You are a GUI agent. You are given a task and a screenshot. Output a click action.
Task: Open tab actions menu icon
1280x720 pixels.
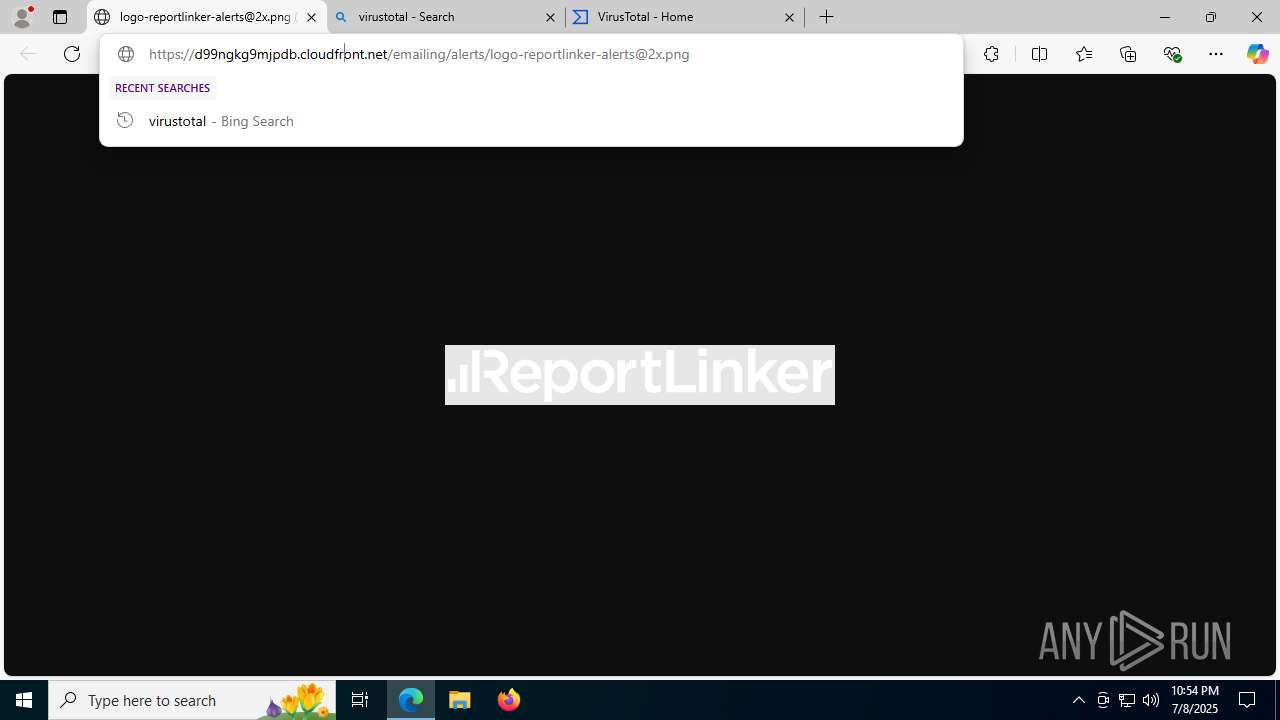point(60,17)
